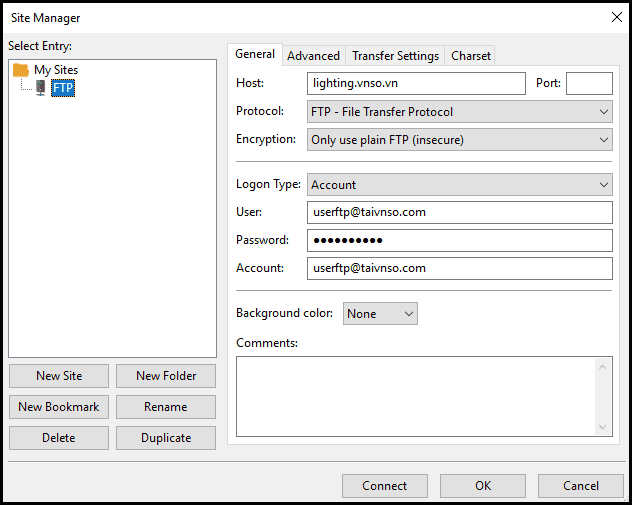632x505 pixels.
Task: Select the FTP site entry
Action: click(x=63, y=88)
